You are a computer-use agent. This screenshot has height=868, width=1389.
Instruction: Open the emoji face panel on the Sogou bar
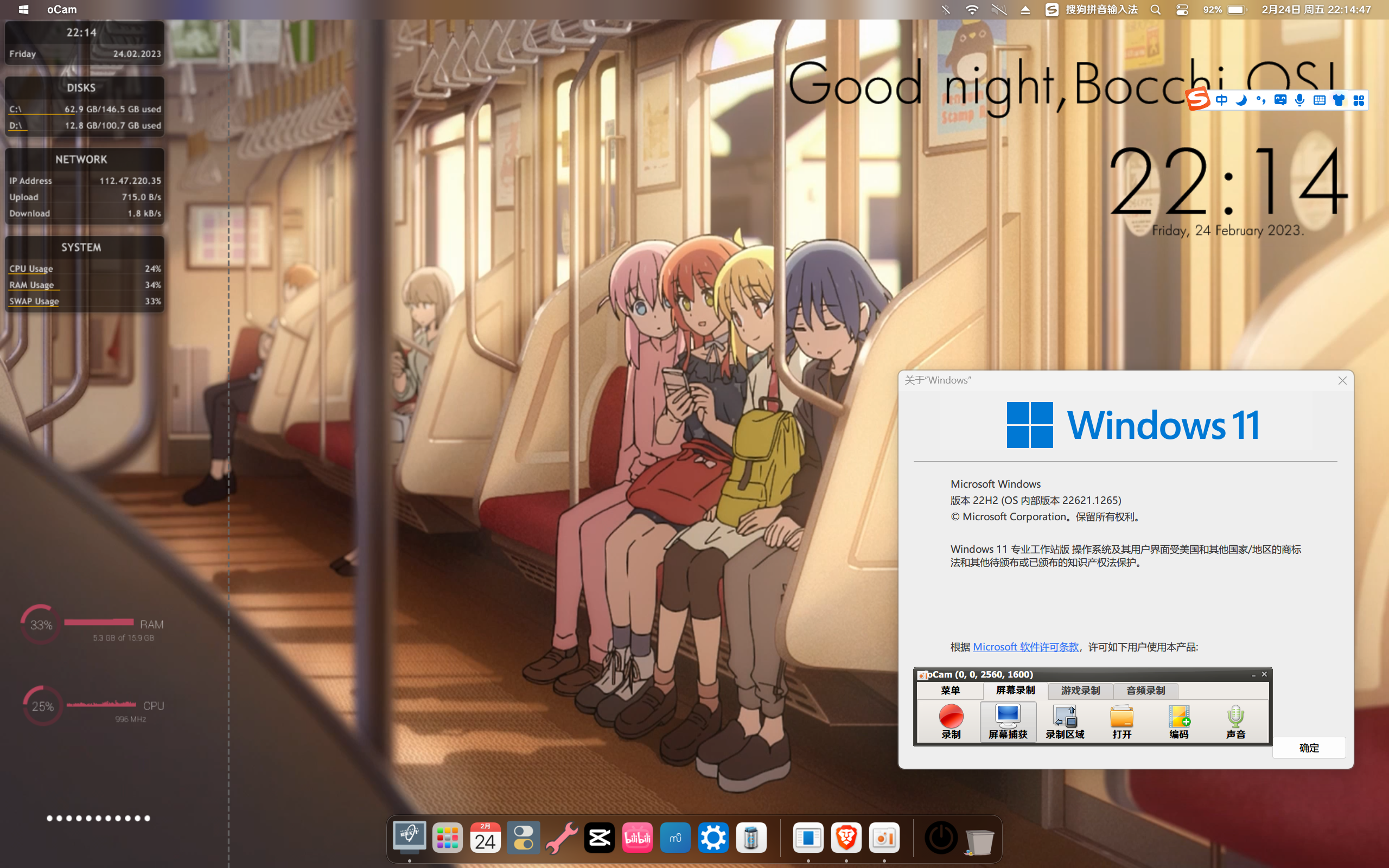coord(1280,100)
